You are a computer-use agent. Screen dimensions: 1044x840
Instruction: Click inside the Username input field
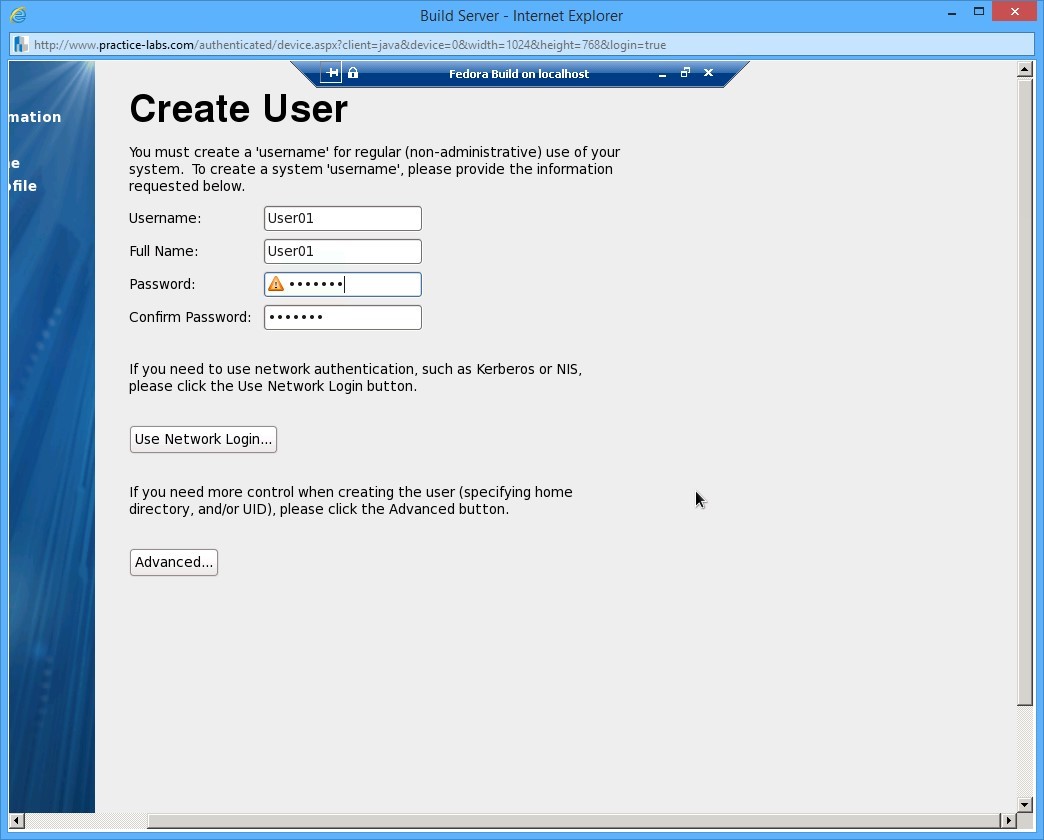[x=342, y=218]
